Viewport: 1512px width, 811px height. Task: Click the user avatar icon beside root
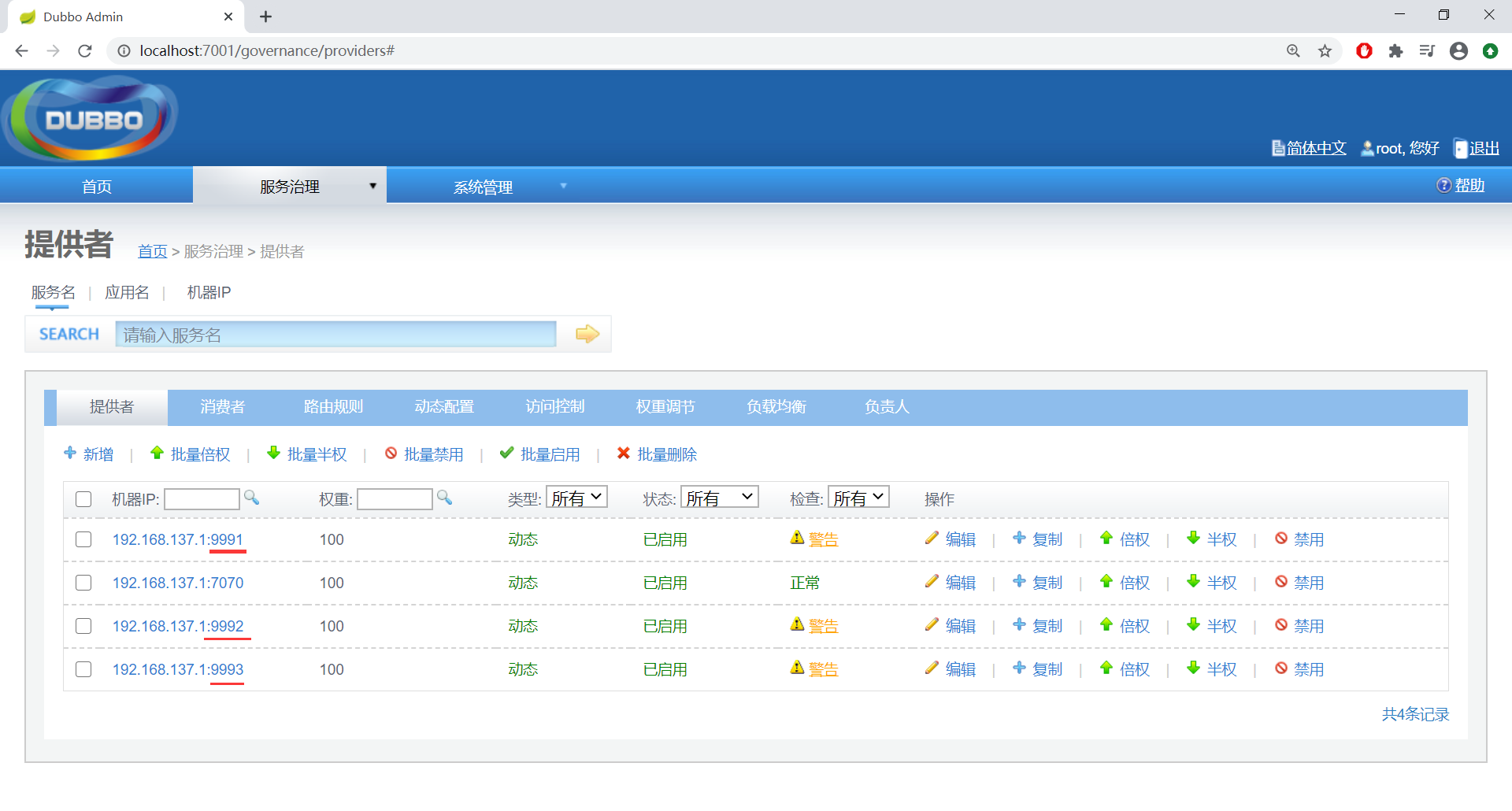[1367, 148]
